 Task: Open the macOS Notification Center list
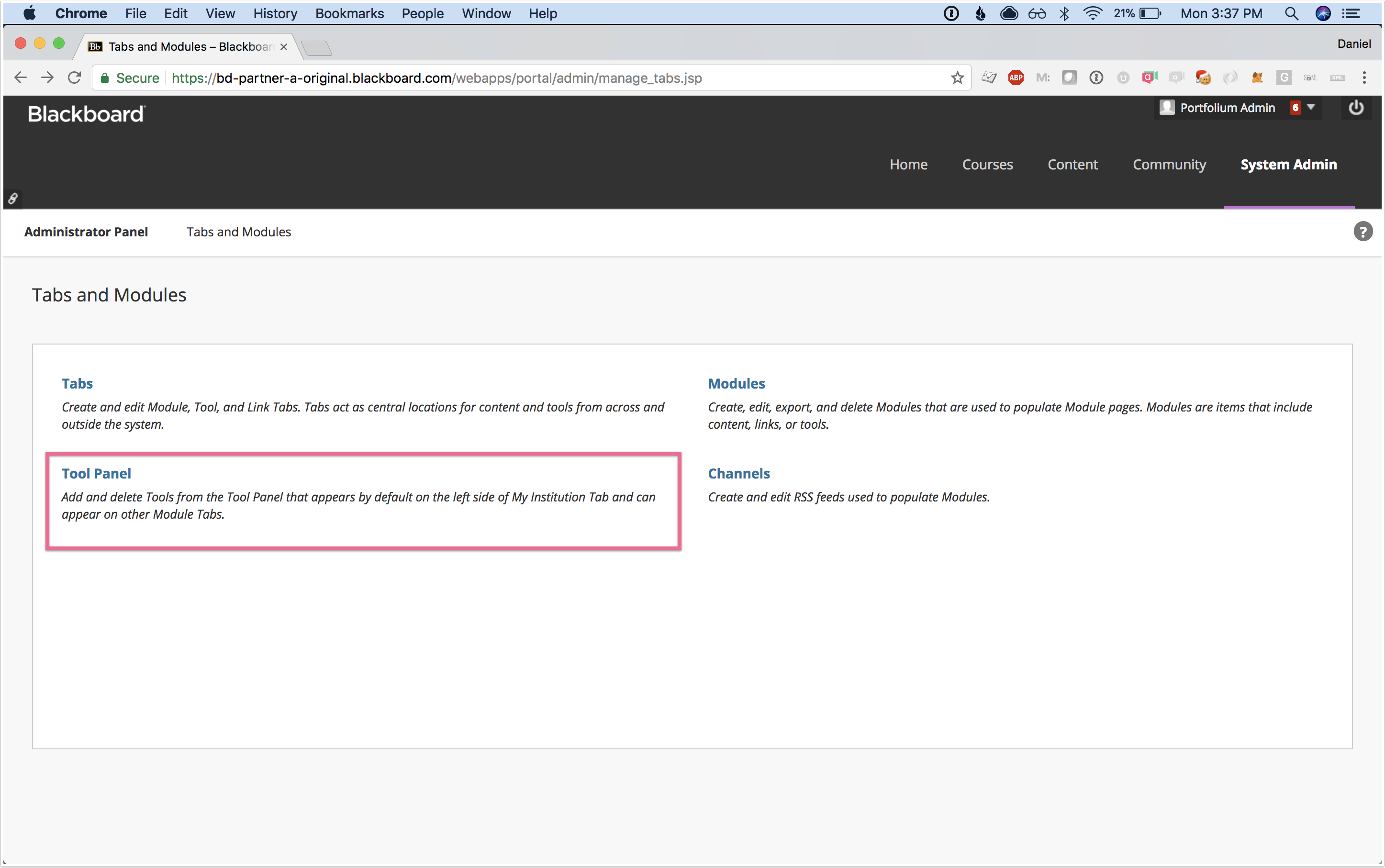coord(1351,14)
